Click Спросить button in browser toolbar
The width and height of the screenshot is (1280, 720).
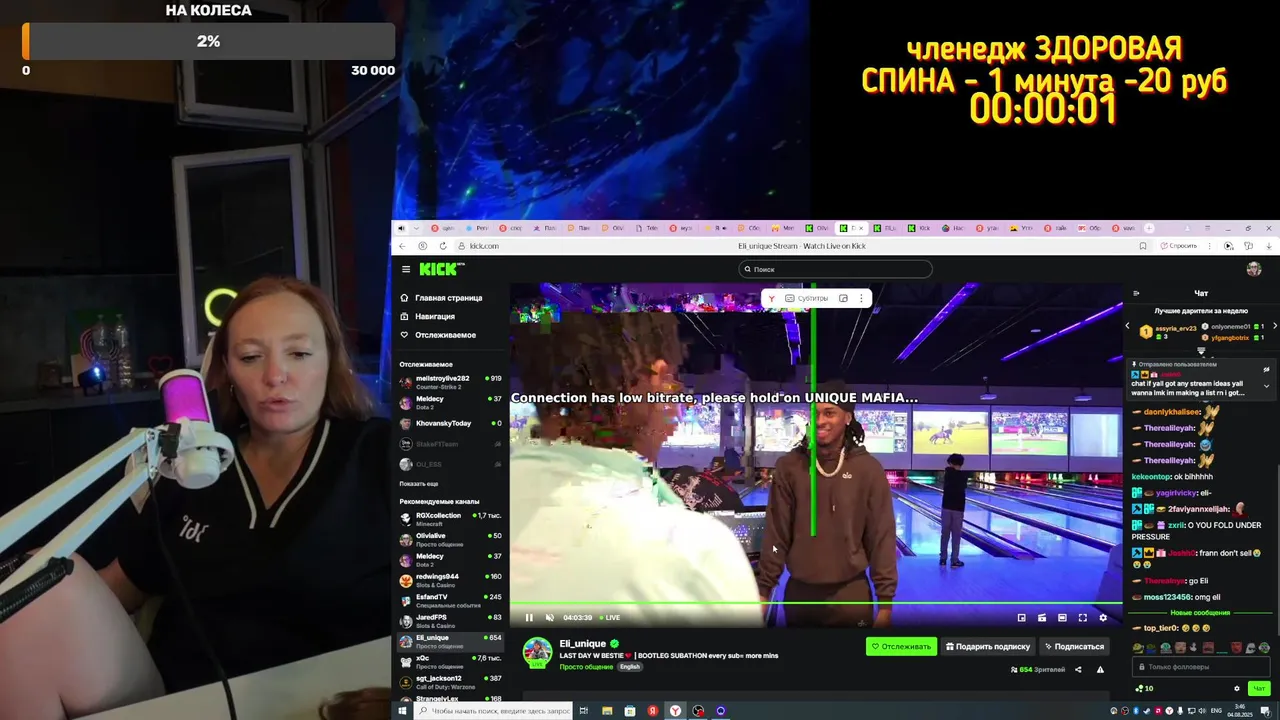(x=1179, y=246)
